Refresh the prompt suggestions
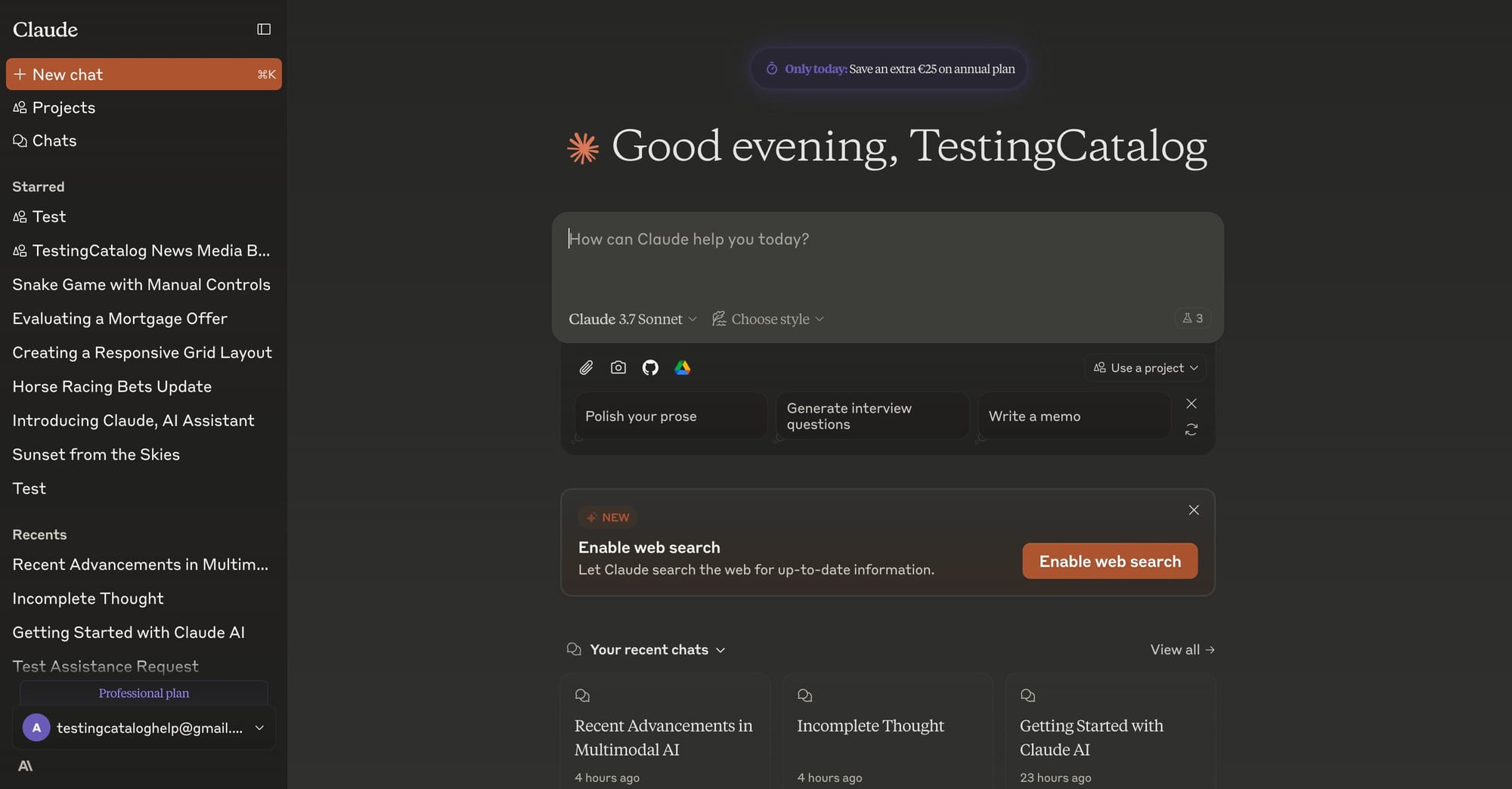The height and width of the screenshot is (789, 1512). coord(1191,429)
